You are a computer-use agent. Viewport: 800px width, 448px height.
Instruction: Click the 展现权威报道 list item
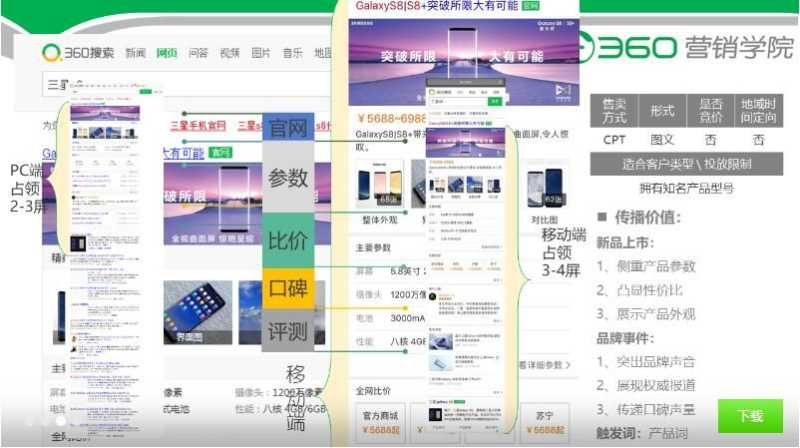[646, 385]
